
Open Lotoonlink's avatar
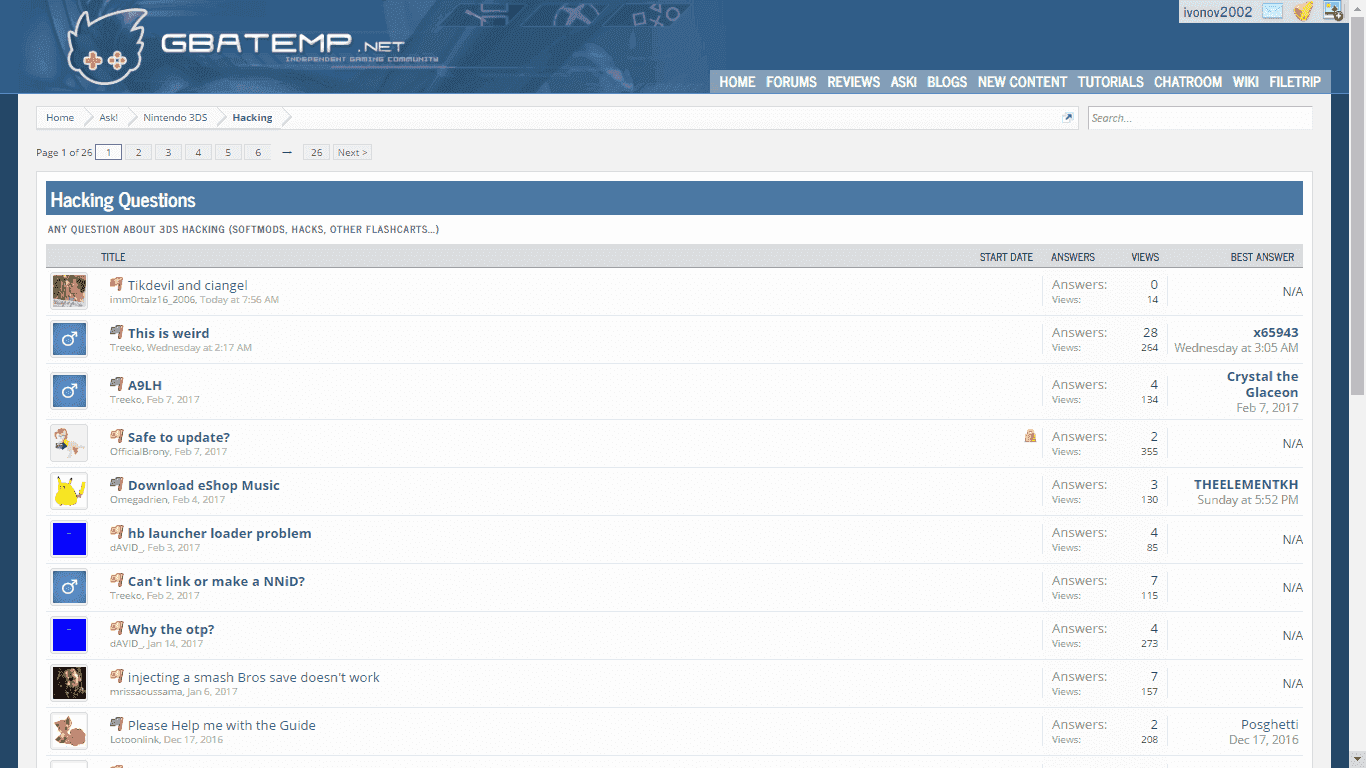(x=70, y=731)
